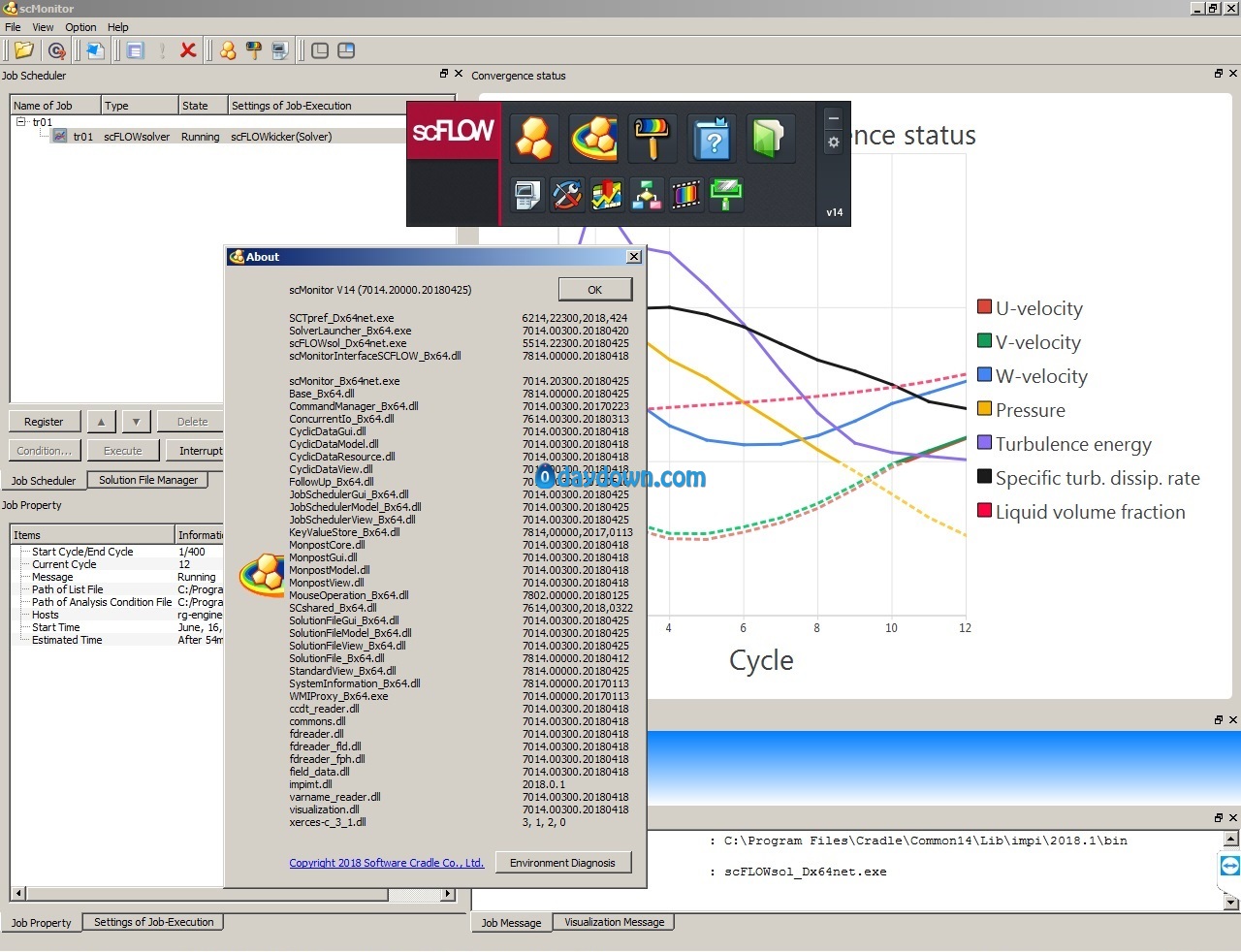Open the View menu
This screenshot has width=1241, height=952.
43,27
